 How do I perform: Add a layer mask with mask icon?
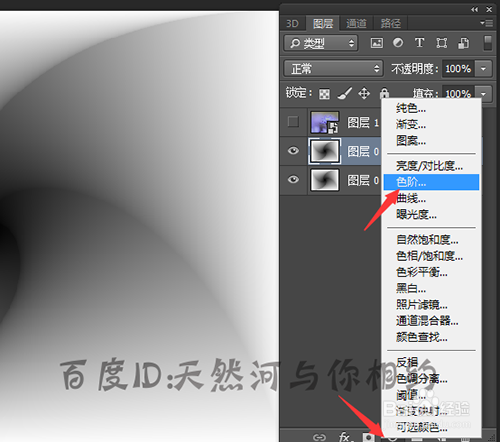(x=368, y=437)
